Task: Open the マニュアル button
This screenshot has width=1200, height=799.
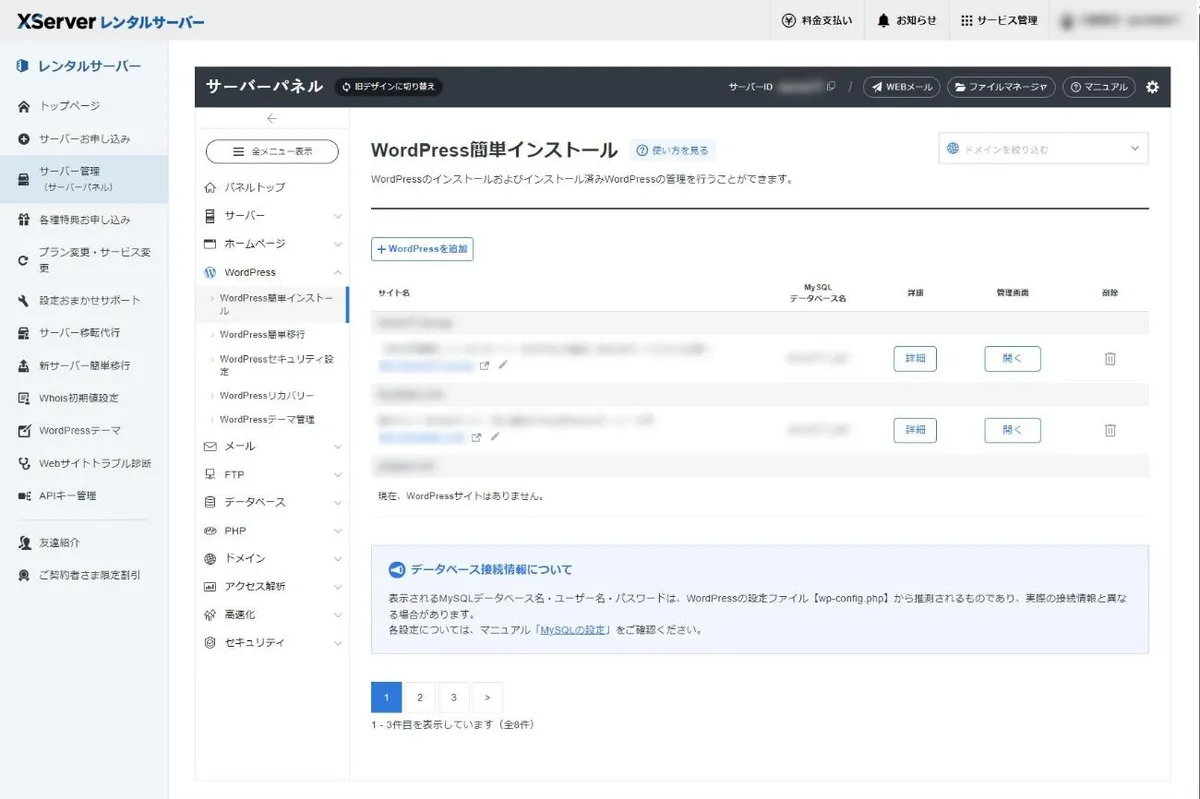Action: (1099, 87)
